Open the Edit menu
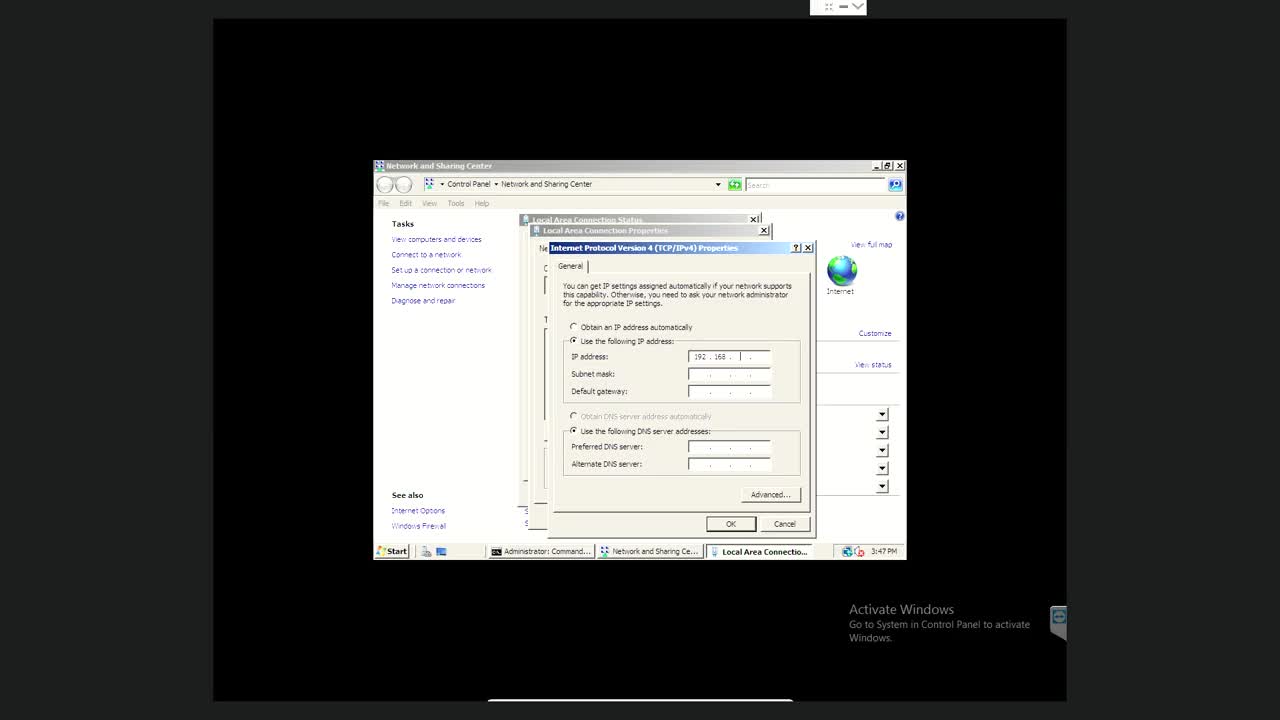The width and height of the screenshot is (1280, 720). [405, 203]
